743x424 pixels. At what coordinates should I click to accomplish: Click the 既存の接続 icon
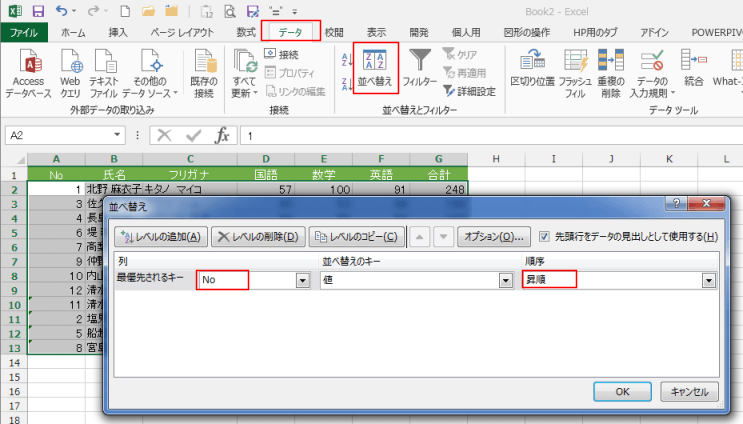click(204, 73)
